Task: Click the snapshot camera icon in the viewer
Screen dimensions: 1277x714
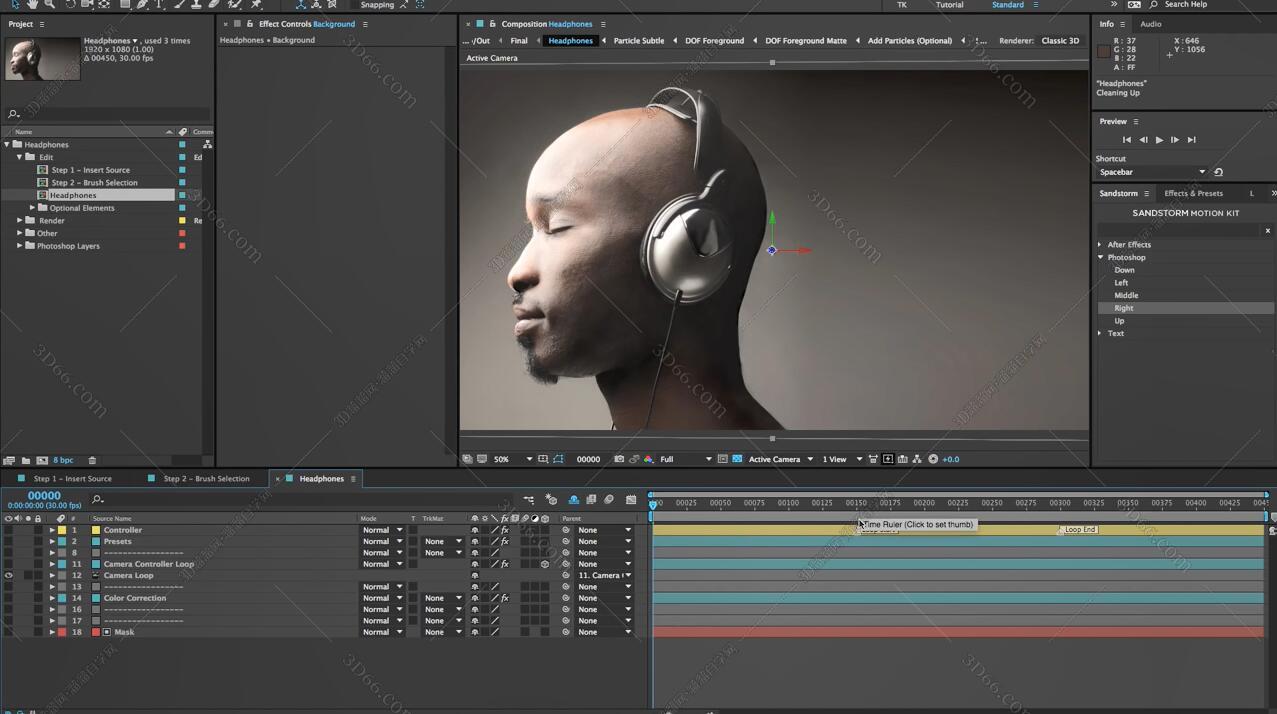Action: [x=619, y=459]
